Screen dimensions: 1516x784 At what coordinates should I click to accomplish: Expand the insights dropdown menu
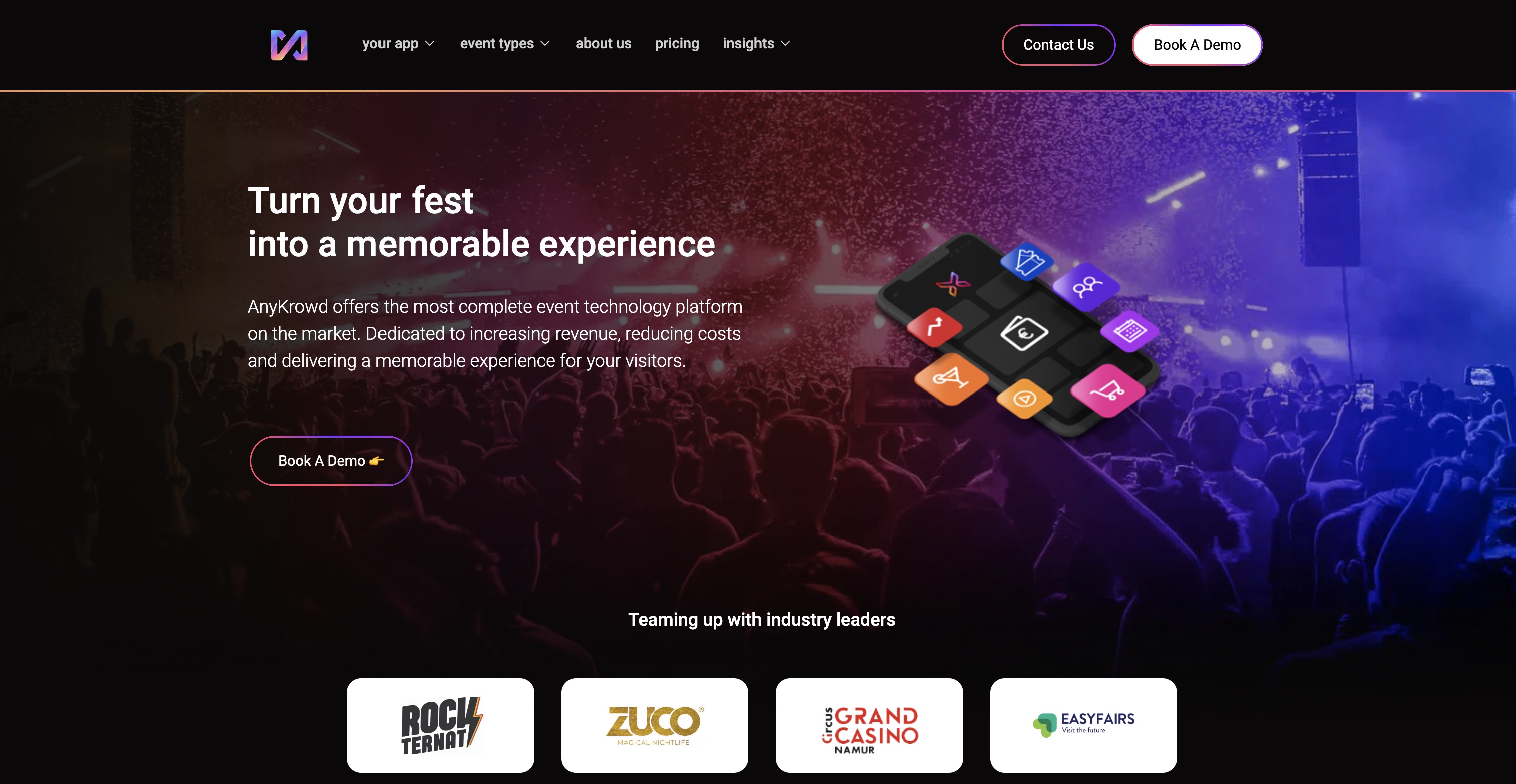755,44
